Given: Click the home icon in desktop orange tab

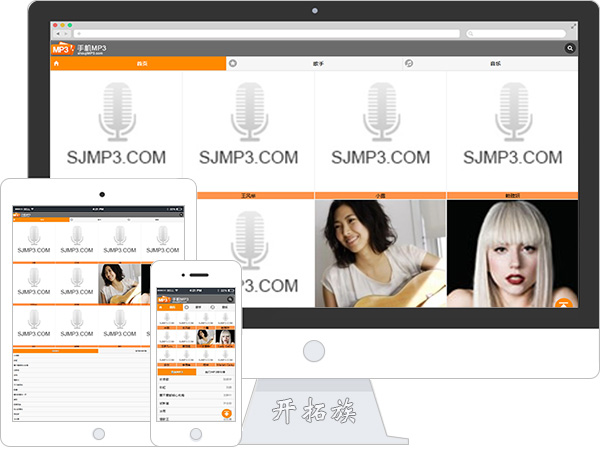Looking at the screenshot, I should pos(56,63).
